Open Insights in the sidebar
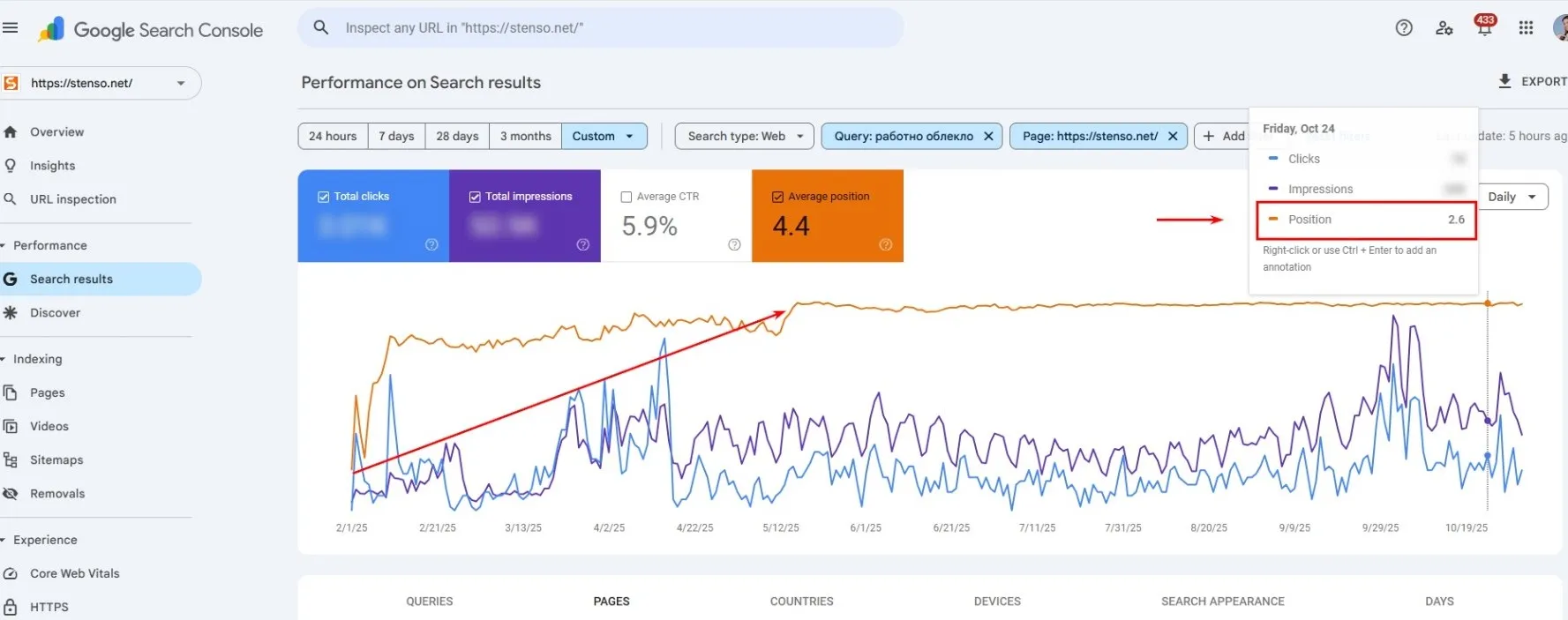 52,165
